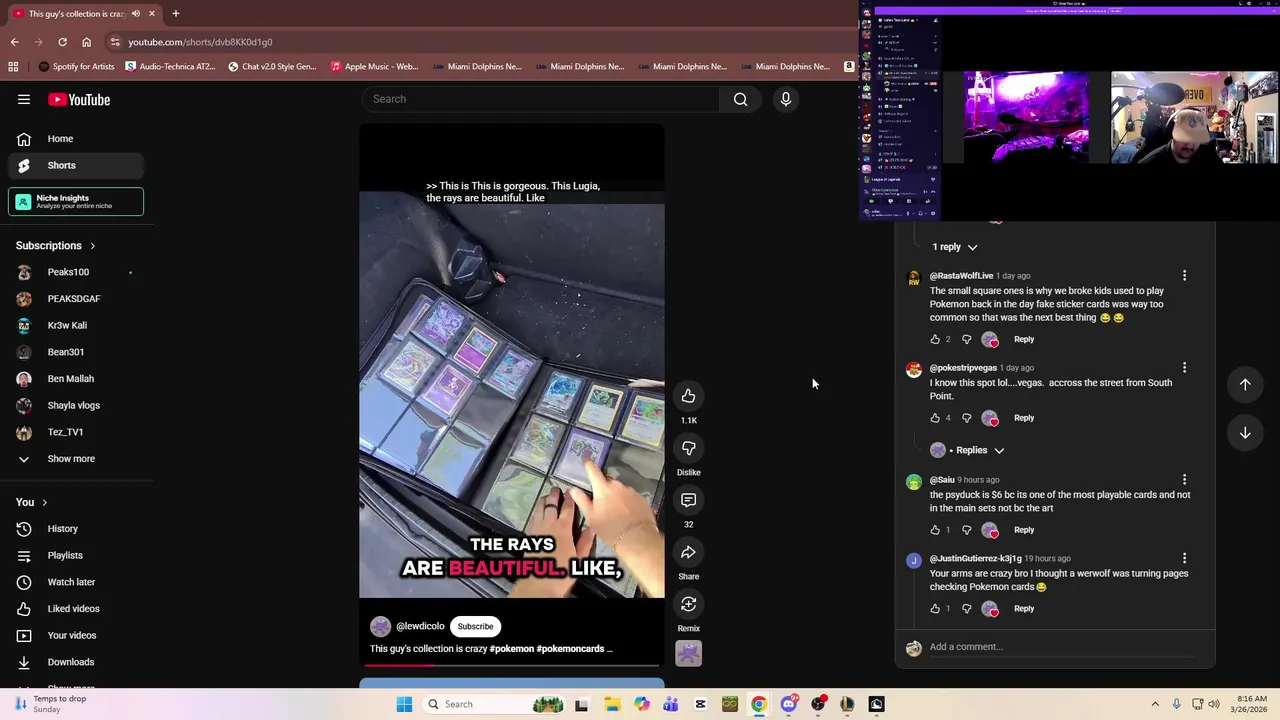Open History in the sidebar

pos(76,529)
